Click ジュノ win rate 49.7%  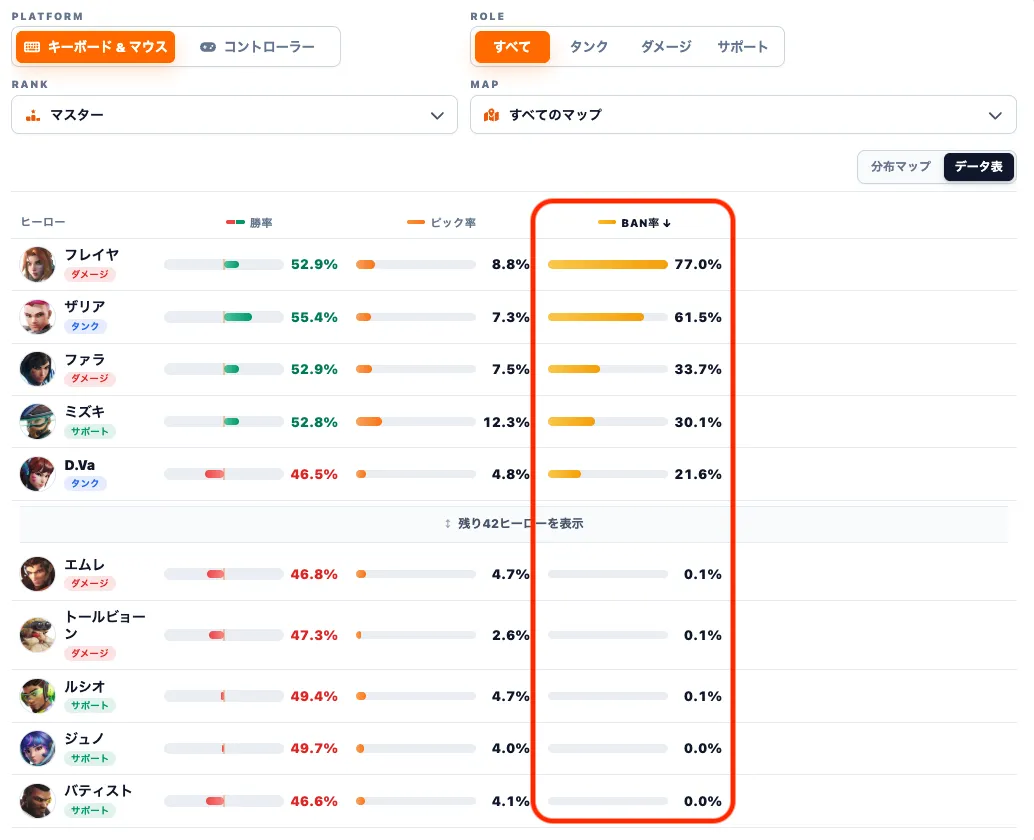(x=314, y=748)
